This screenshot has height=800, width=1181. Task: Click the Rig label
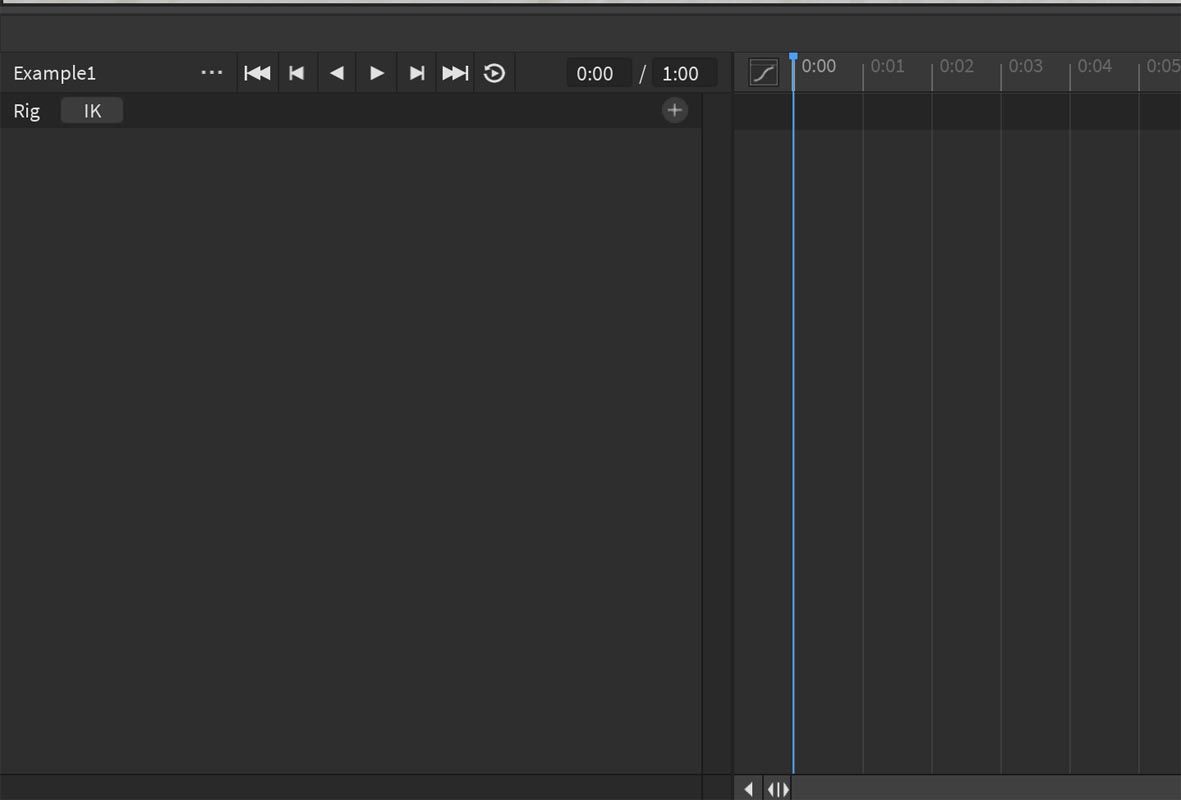[x=26, y=111]
